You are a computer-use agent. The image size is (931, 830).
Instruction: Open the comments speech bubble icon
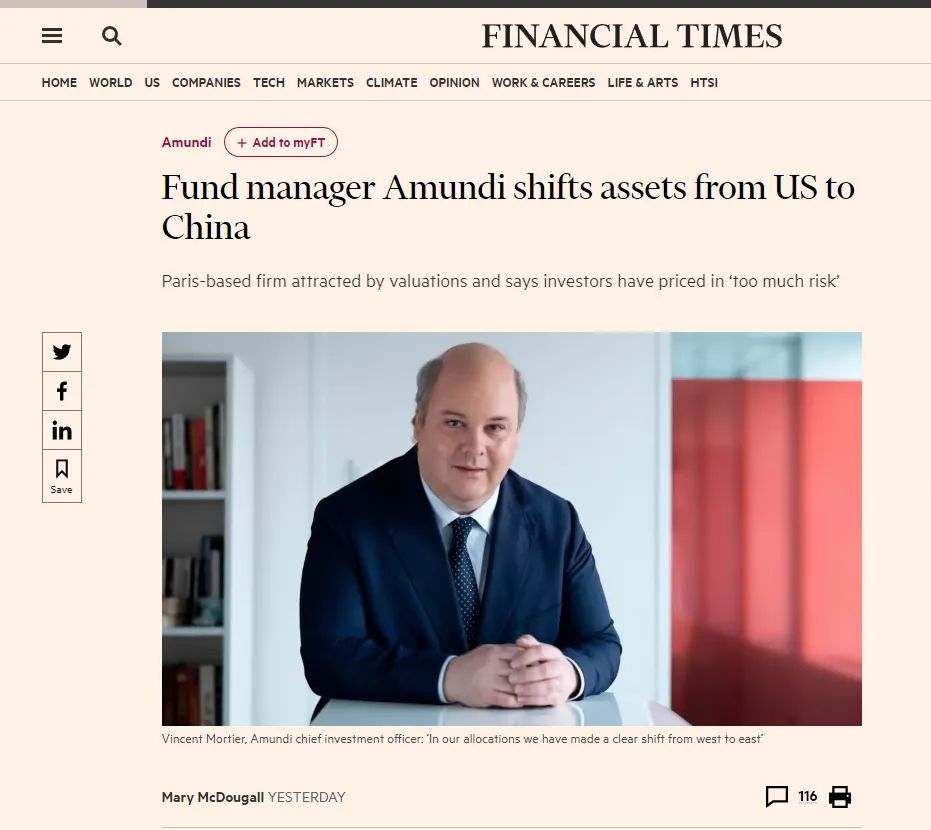point(776,797)
